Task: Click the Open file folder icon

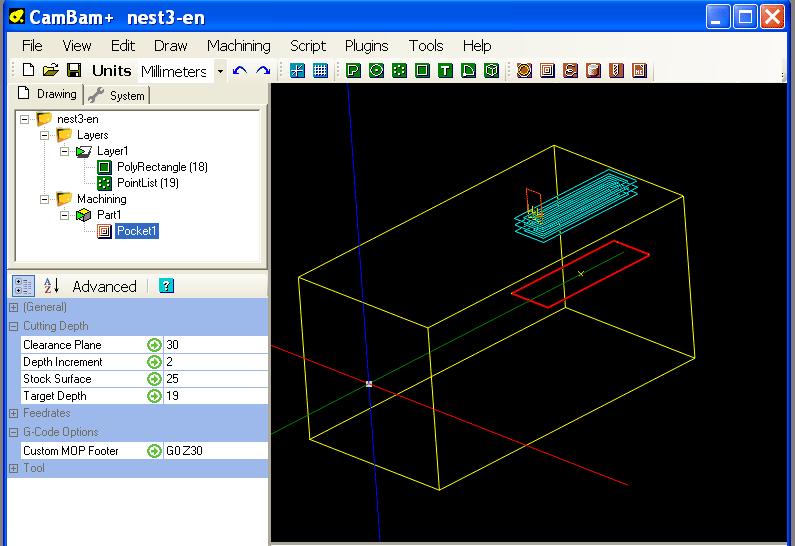Action: 50,71
